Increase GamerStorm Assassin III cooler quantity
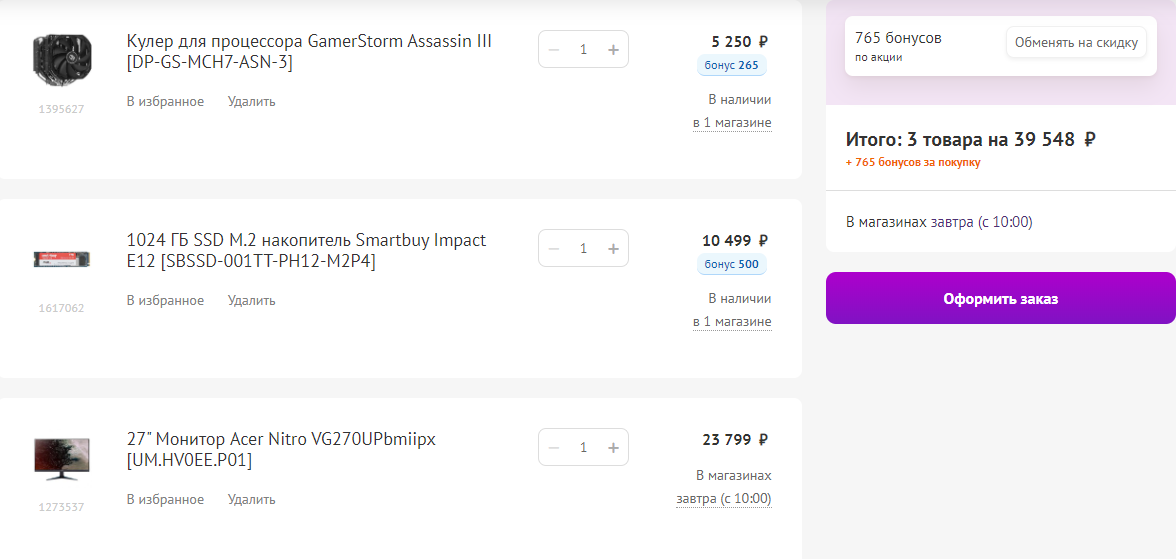Screen dimensions: 1176x559 pos(613,49)
